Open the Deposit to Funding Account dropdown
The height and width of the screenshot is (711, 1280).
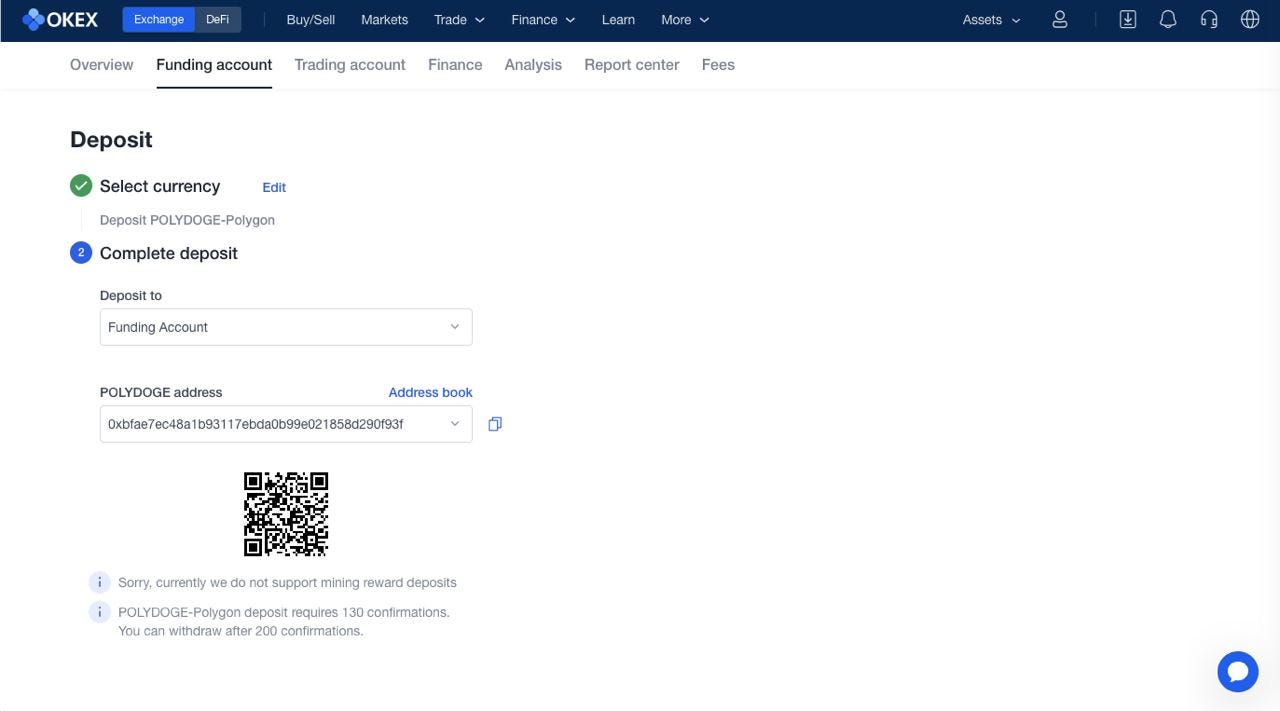pos(286,327)
